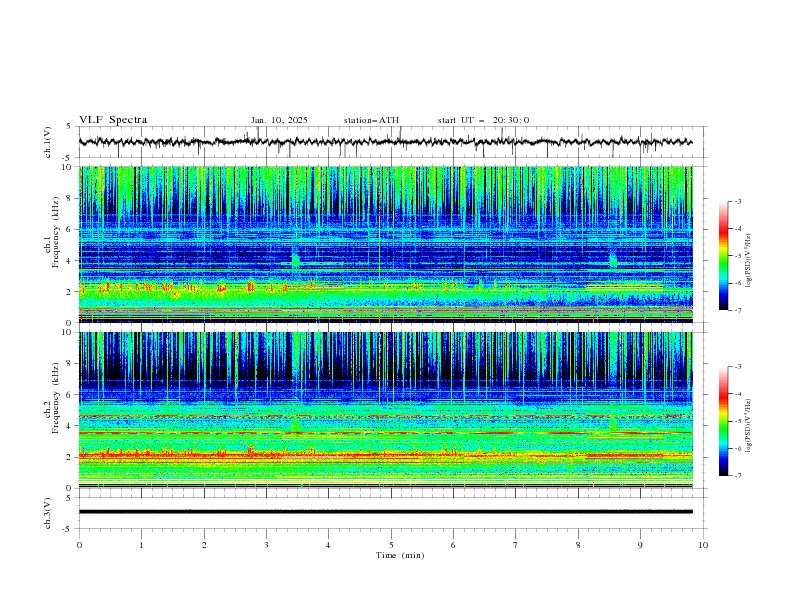Click the ch.1 spectrogram color scale bar
Viewport: 792px width, 612px height.
(x=723, y=256)
